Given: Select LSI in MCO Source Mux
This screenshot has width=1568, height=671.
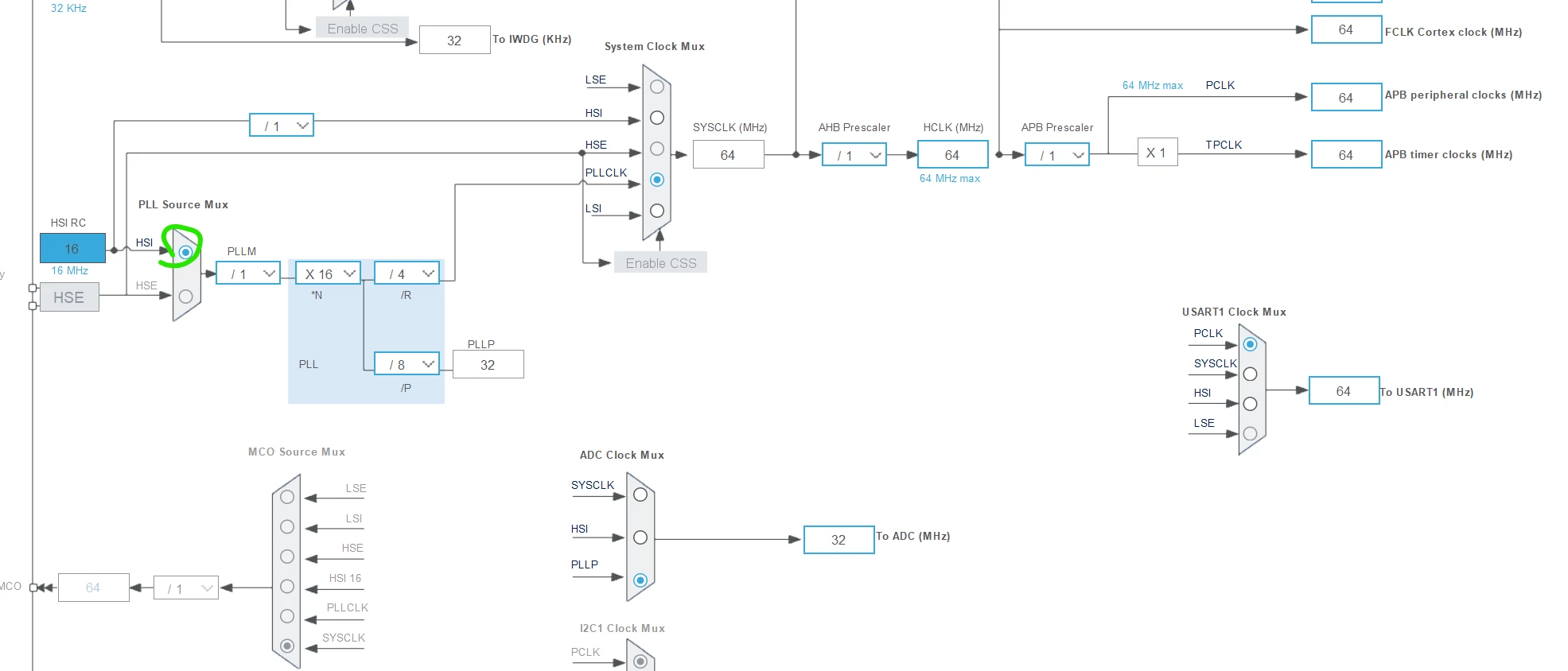Looking at the screenshot, I should [x=287, y=526].
